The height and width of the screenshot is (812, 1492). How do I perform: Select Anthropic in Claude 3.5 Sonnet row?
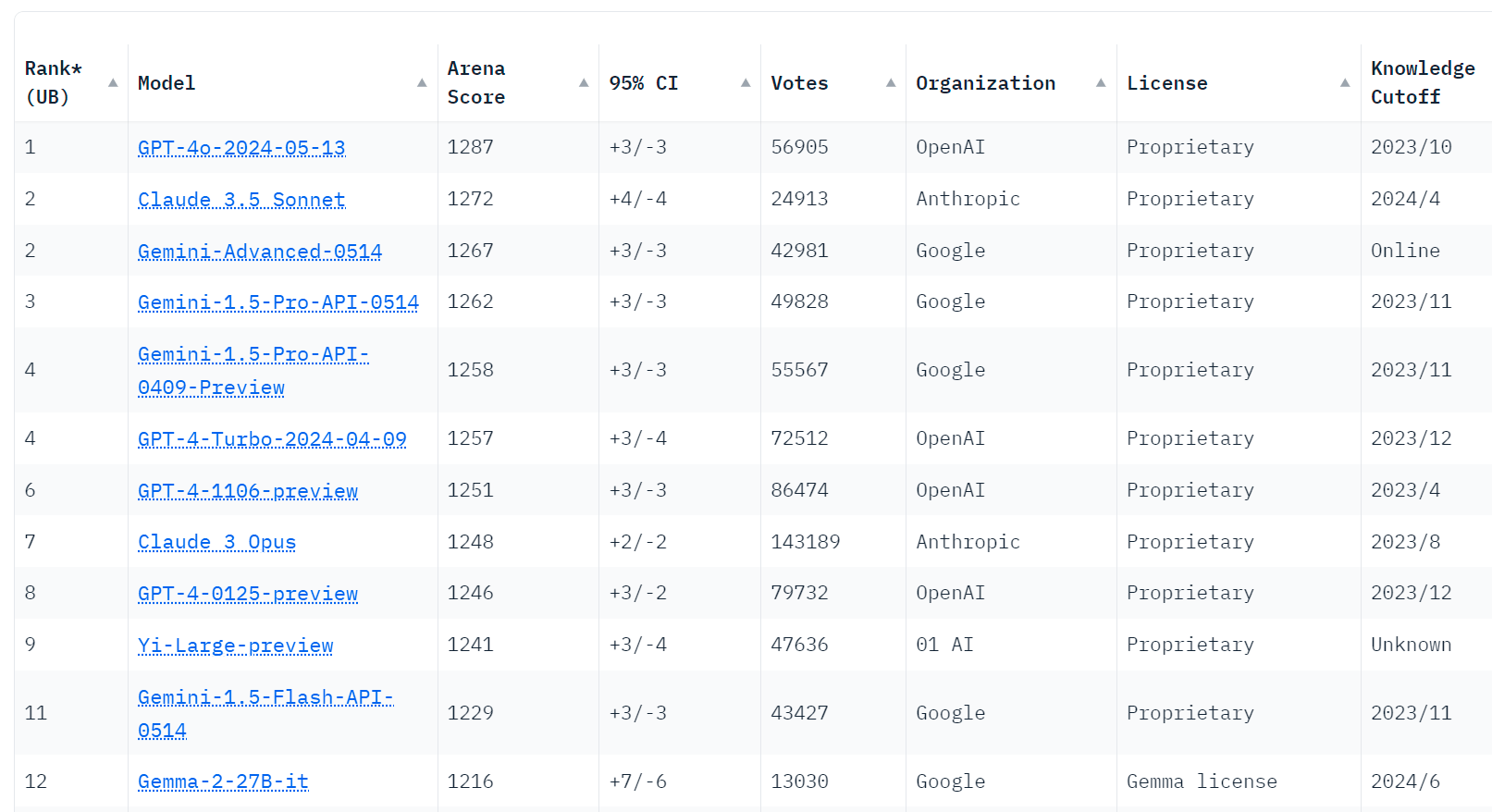968,199
